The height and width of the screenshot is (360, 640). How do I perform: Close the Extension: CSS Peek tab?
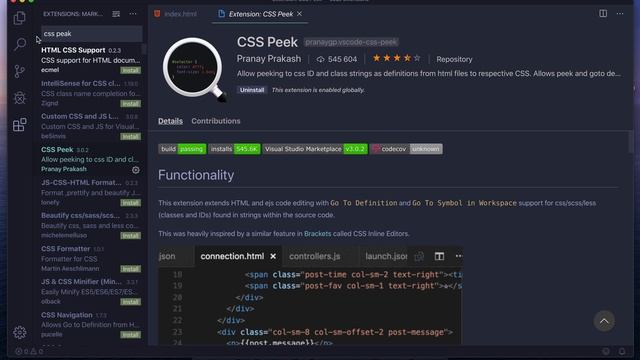pos(300,14)
